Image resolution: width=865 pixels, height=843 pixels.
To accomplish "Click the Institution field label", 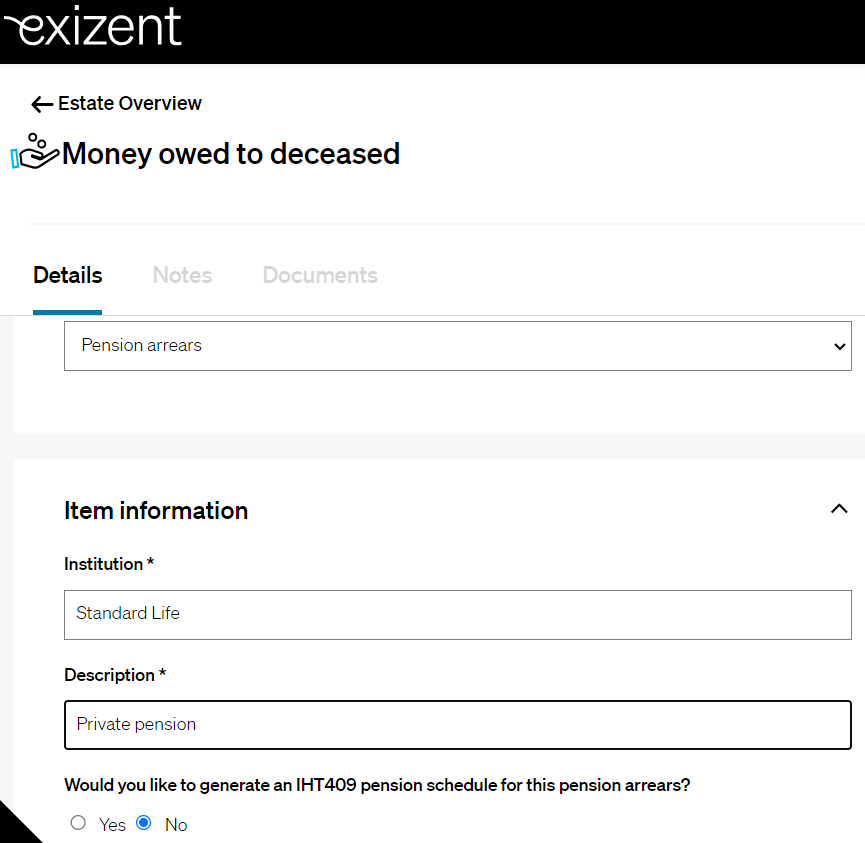I will point(108,564).
